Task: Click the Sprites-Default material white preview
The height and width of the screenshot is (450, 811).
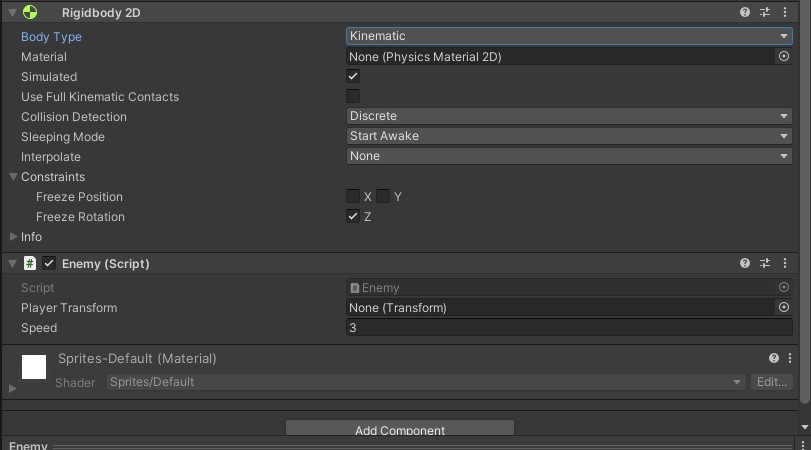Action: point(34,367)
